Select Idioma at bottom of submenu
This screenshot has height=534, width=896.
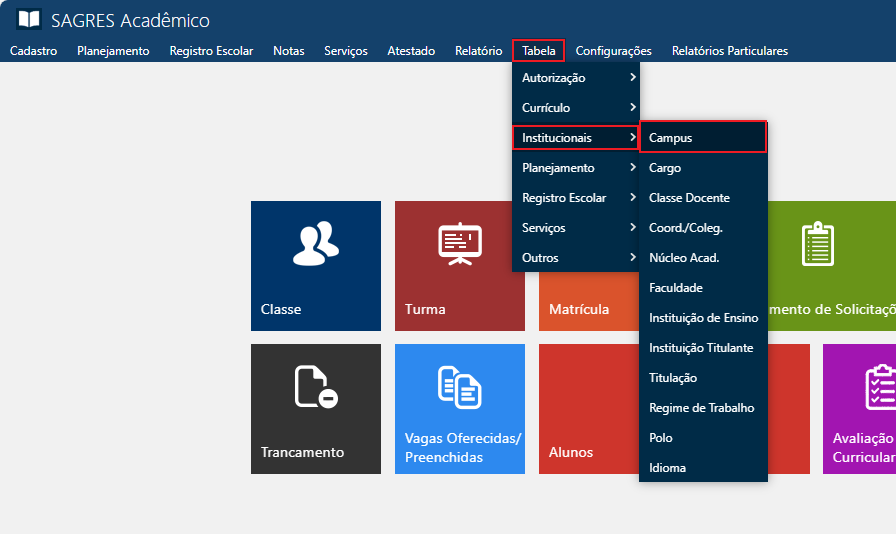tap(667, 468)
